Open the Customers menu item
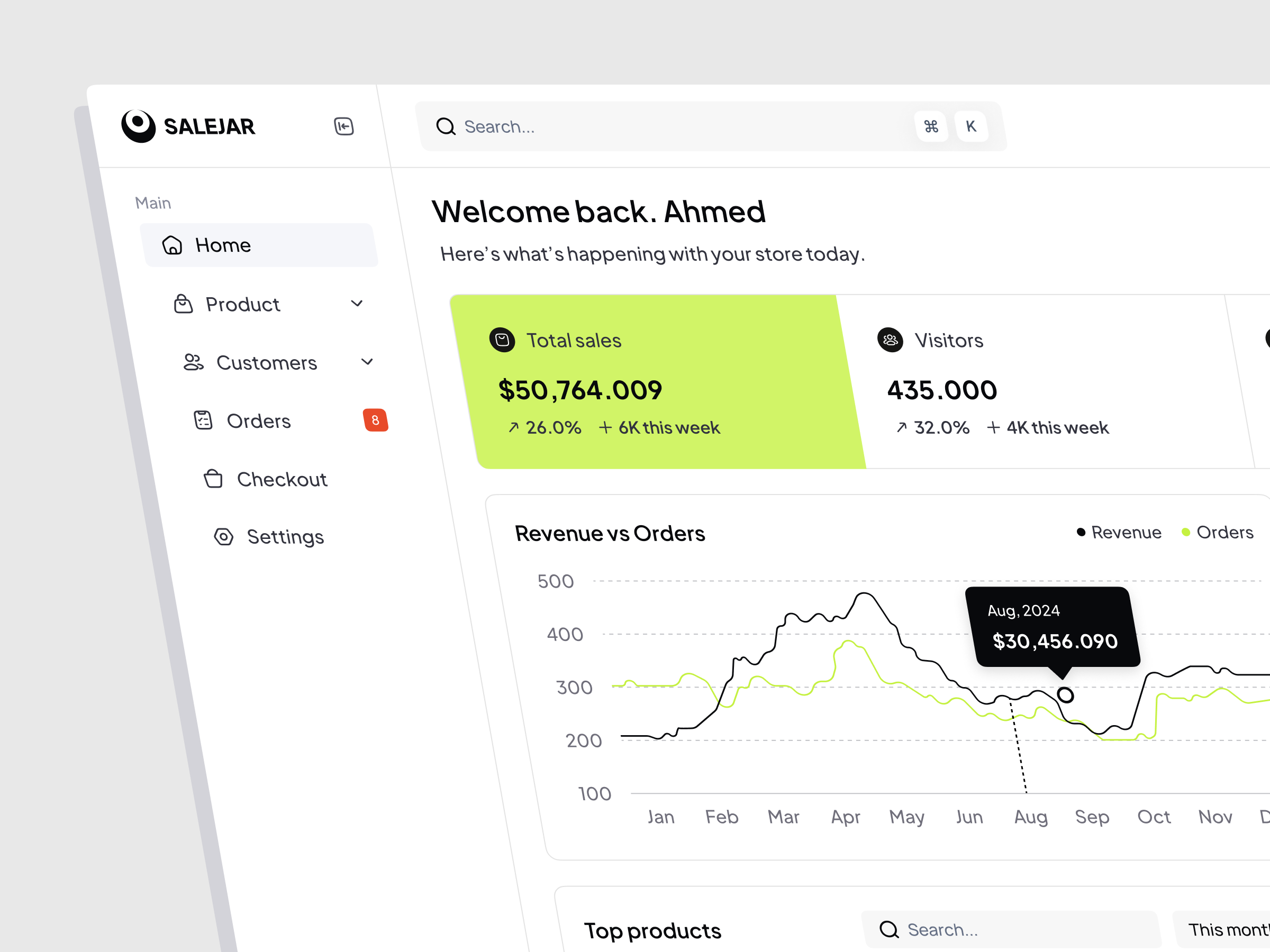The height and width of the screenshot is (952, 1270). pyautogui.click(x=278, y=362)
